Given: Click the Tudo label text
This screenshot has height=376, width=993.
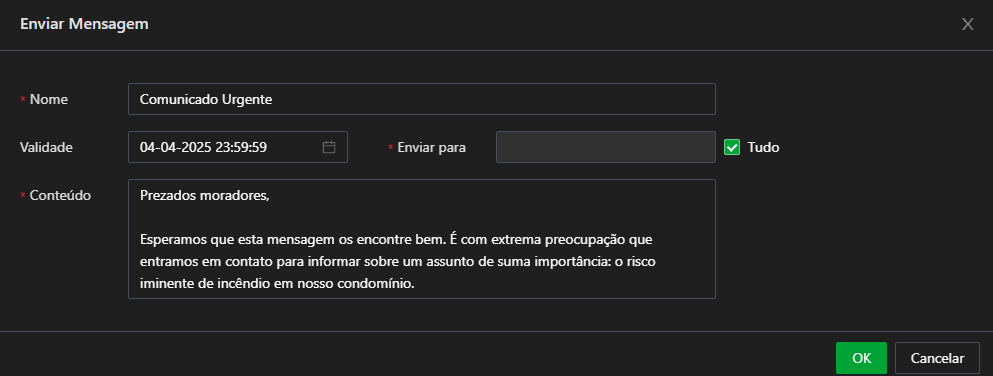Looking at the screenshot, I should click(x=763, y=147).
